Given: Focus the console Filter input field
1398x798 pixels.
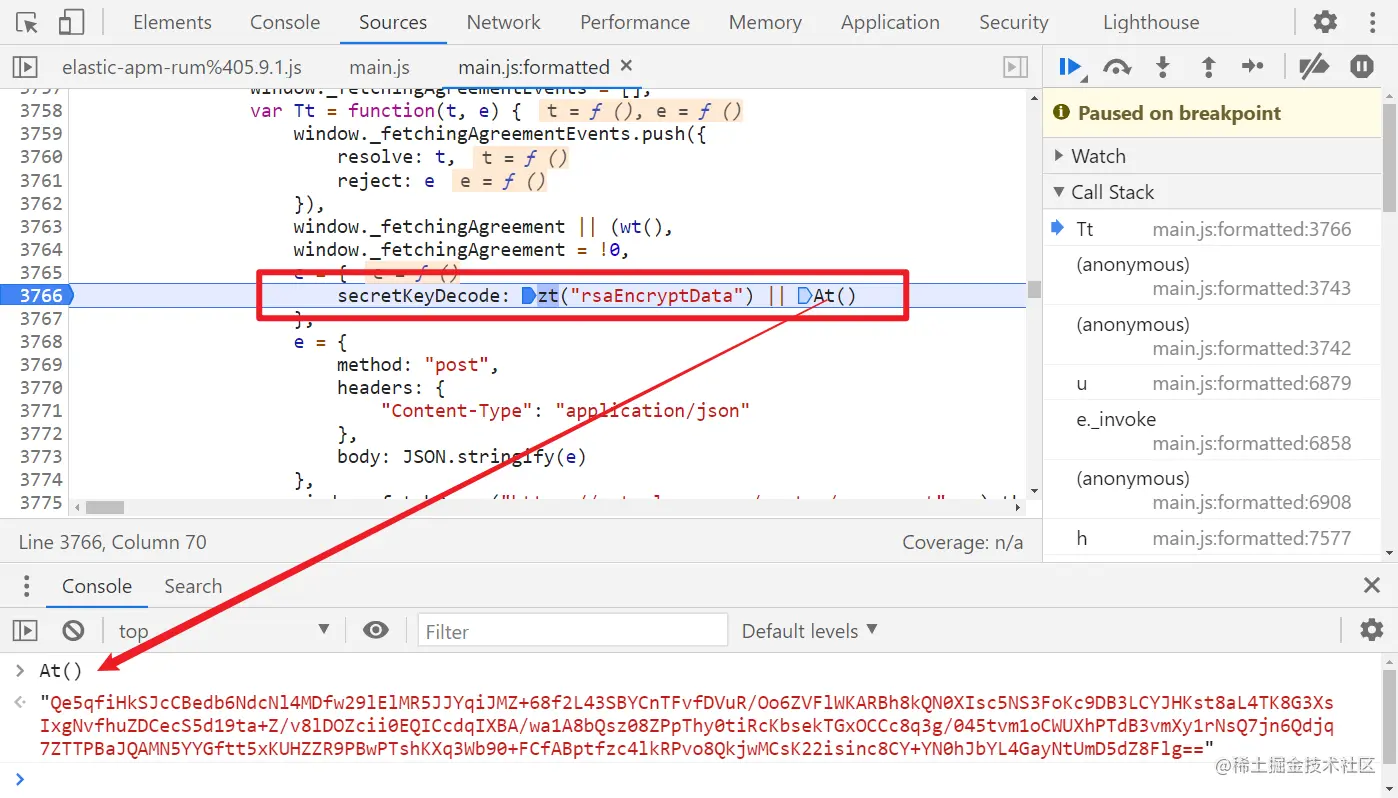Looking at the screenshot, I should tap(572, 631).
